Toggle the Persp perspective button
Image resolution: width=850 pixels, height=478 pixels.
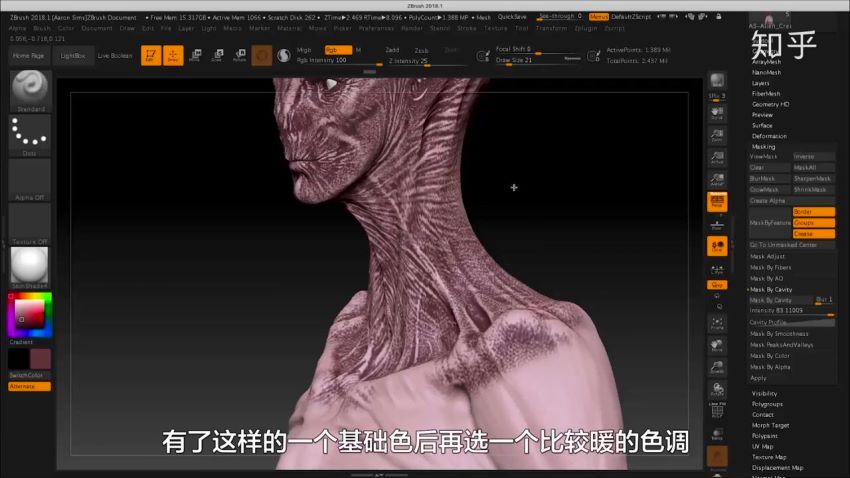tap(717, 202)
